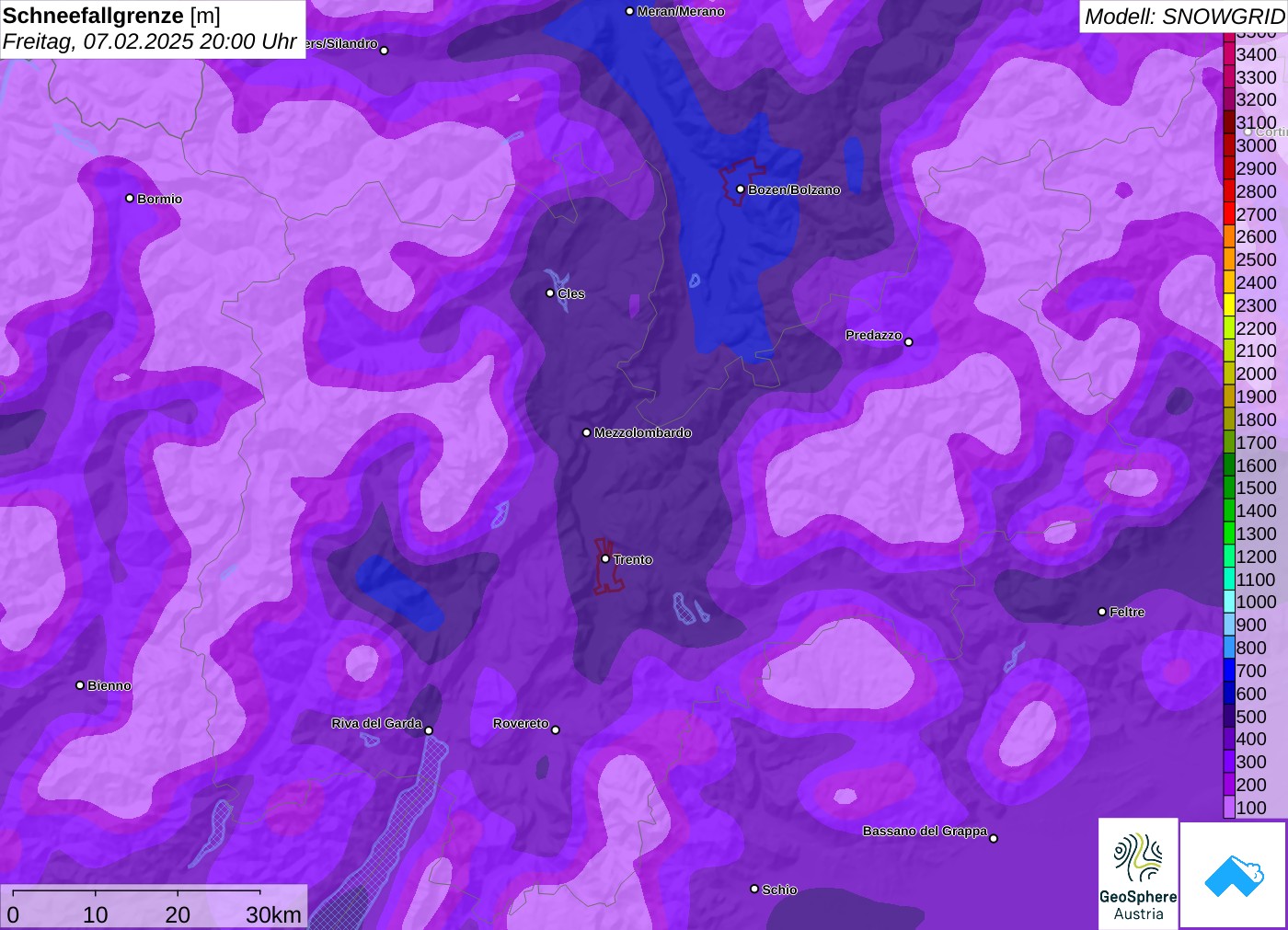Click the Meran/Merano name label

coord(681,11)
